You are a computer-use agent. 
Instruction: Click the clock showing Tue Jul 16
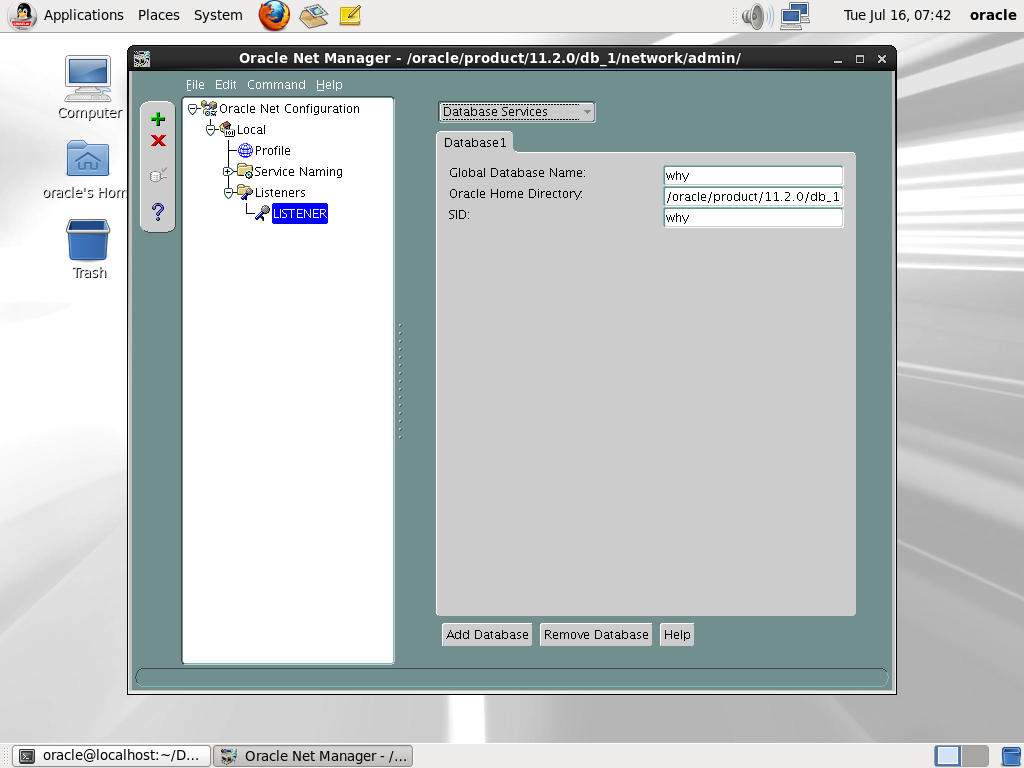897,15
